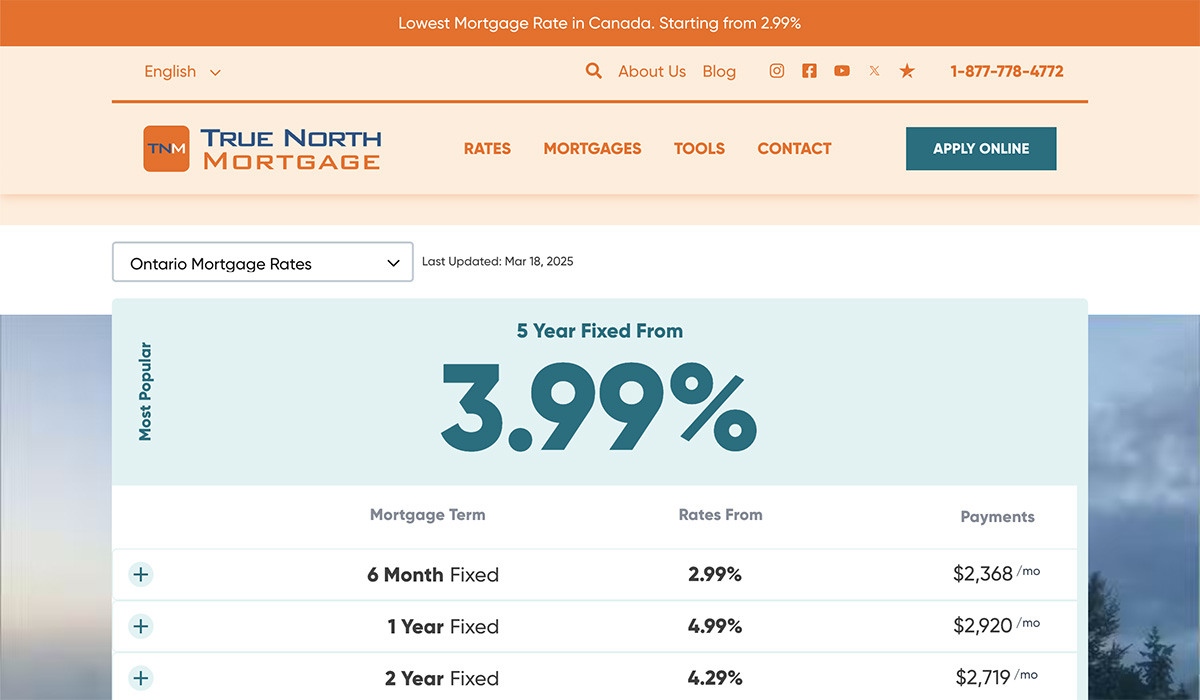Expand the 6 Month Fixed row
Screen dimensions: 1200x700
point(141,574)
